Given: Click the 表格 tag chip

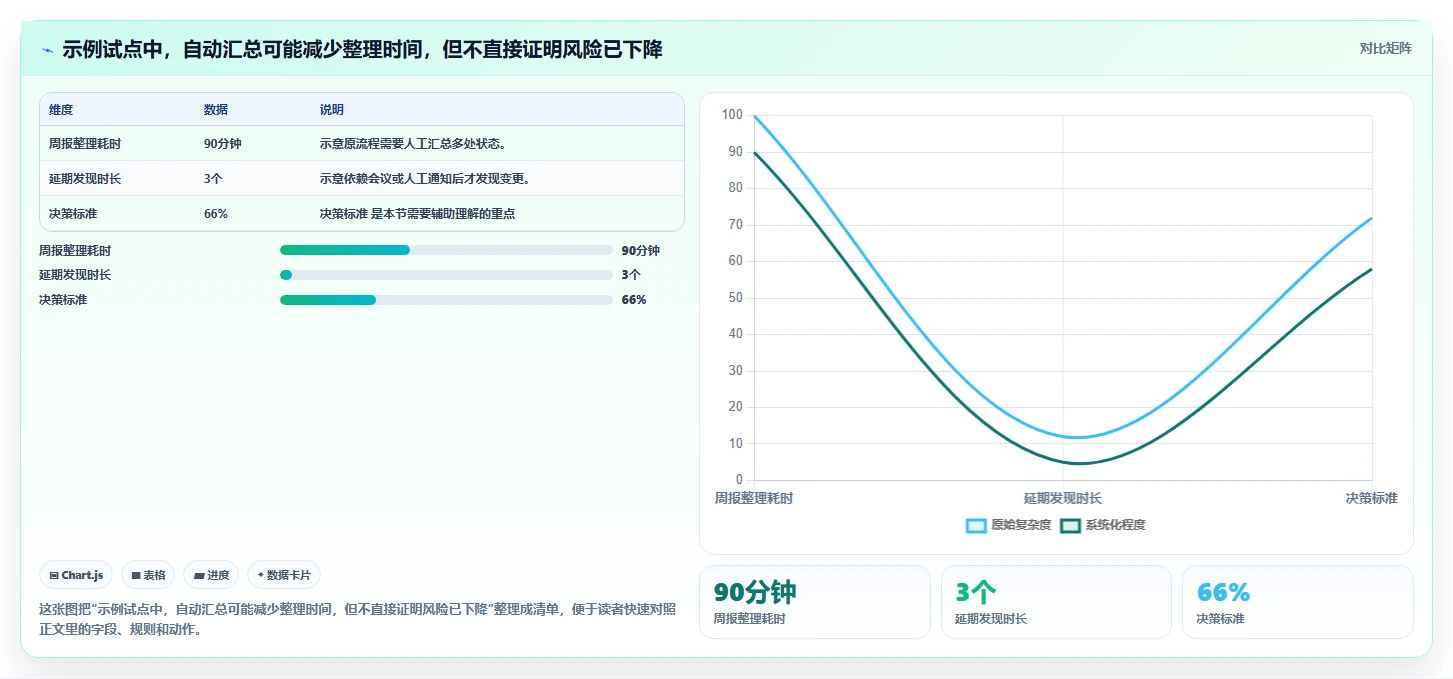Looking at the screenshot, I should [148, 575].
